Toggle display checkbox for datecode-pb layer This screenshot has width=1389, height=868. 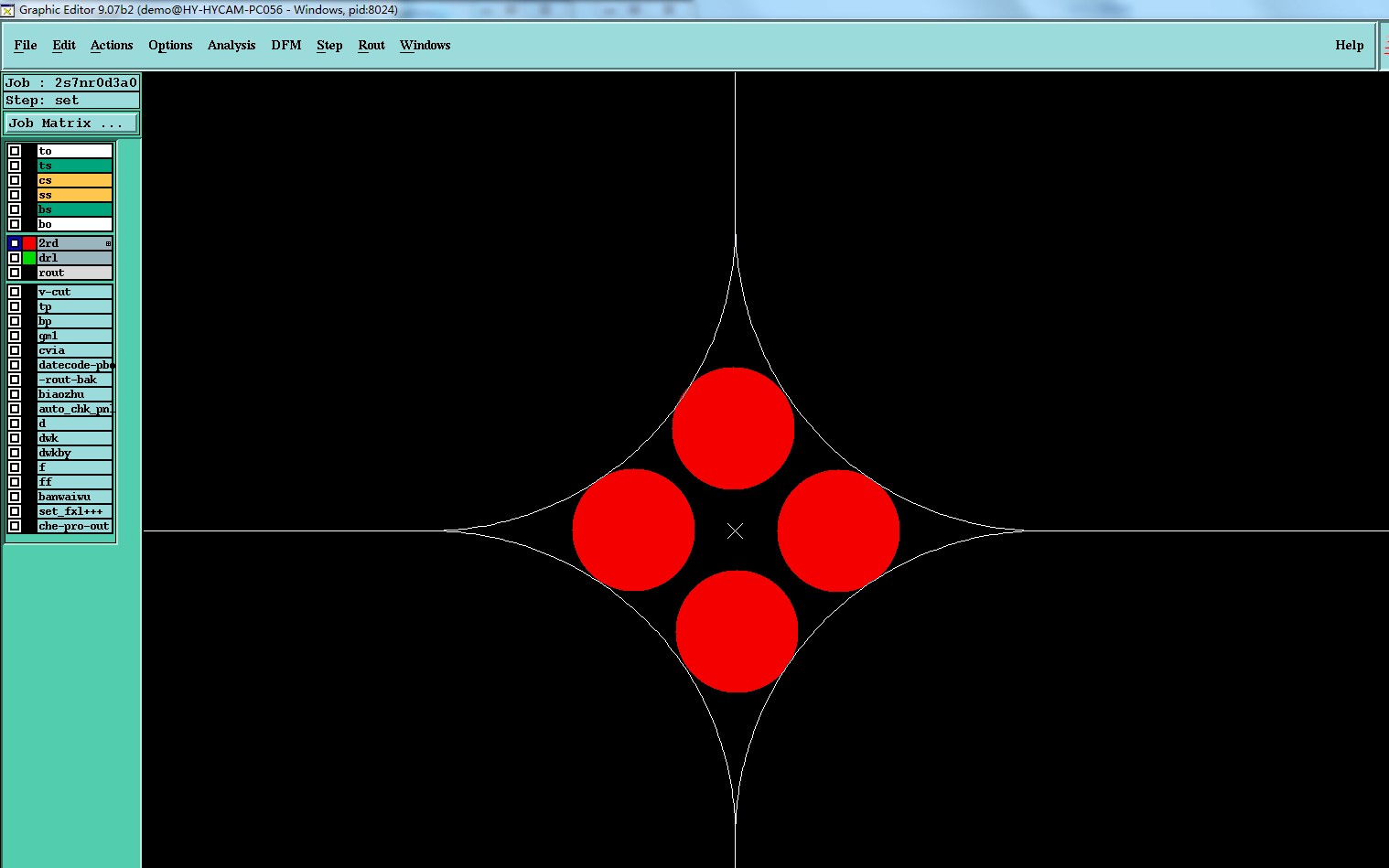15,365
